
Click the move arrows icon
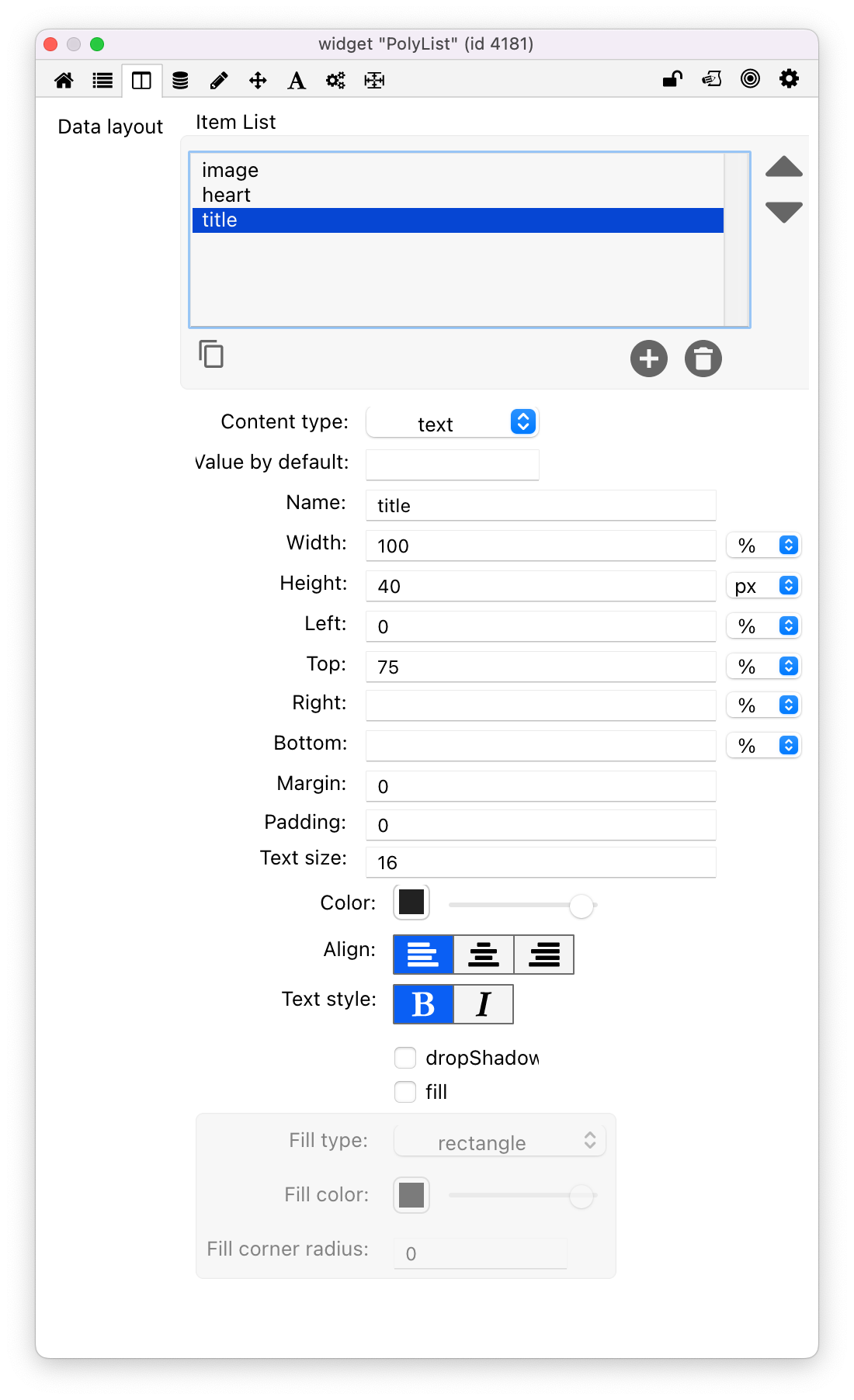pos(258,80)
